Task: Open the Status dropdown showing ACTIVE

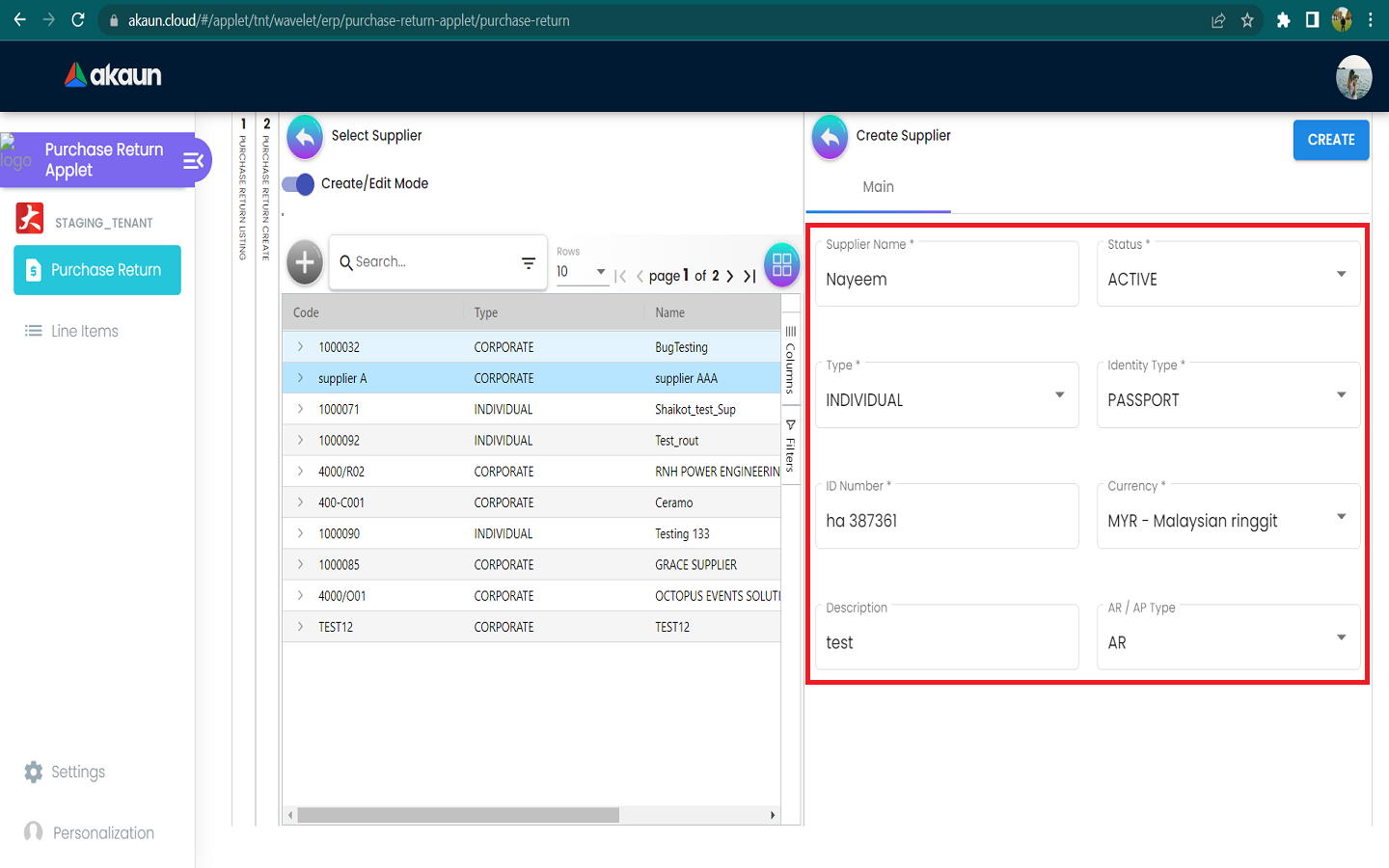Action: (x=1228, y=279)
